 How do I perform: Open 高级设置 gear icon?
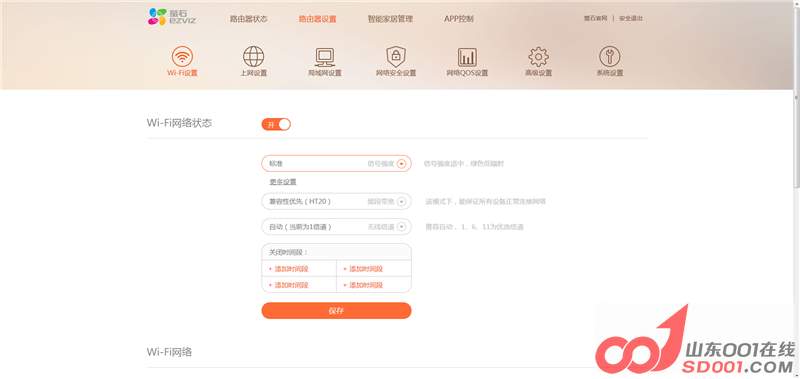click(x=538, y=56)
